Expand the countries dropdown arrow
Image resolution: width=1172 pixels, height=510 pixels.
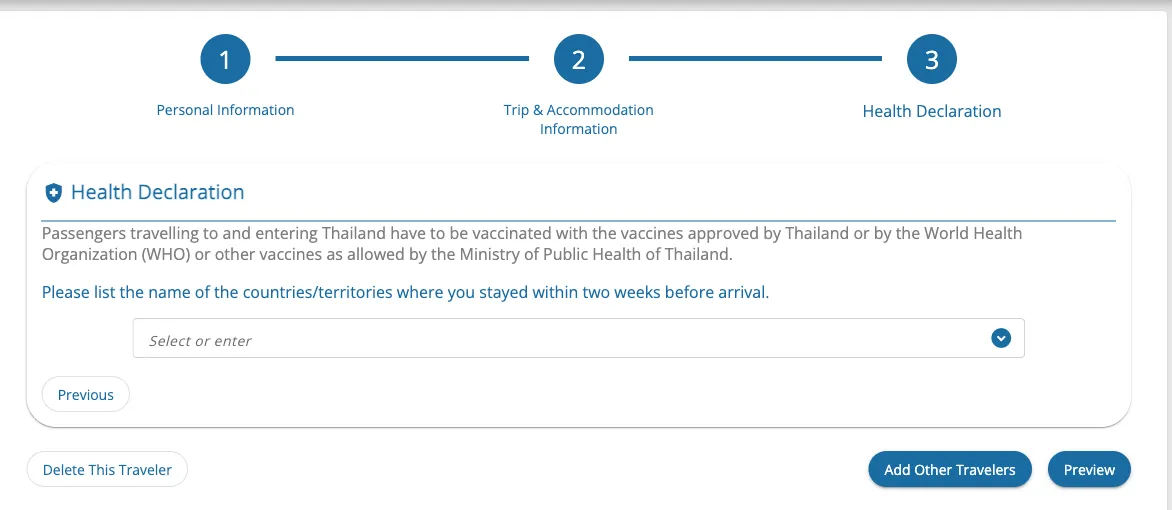pyautogui.click(x=1001, y=338)
